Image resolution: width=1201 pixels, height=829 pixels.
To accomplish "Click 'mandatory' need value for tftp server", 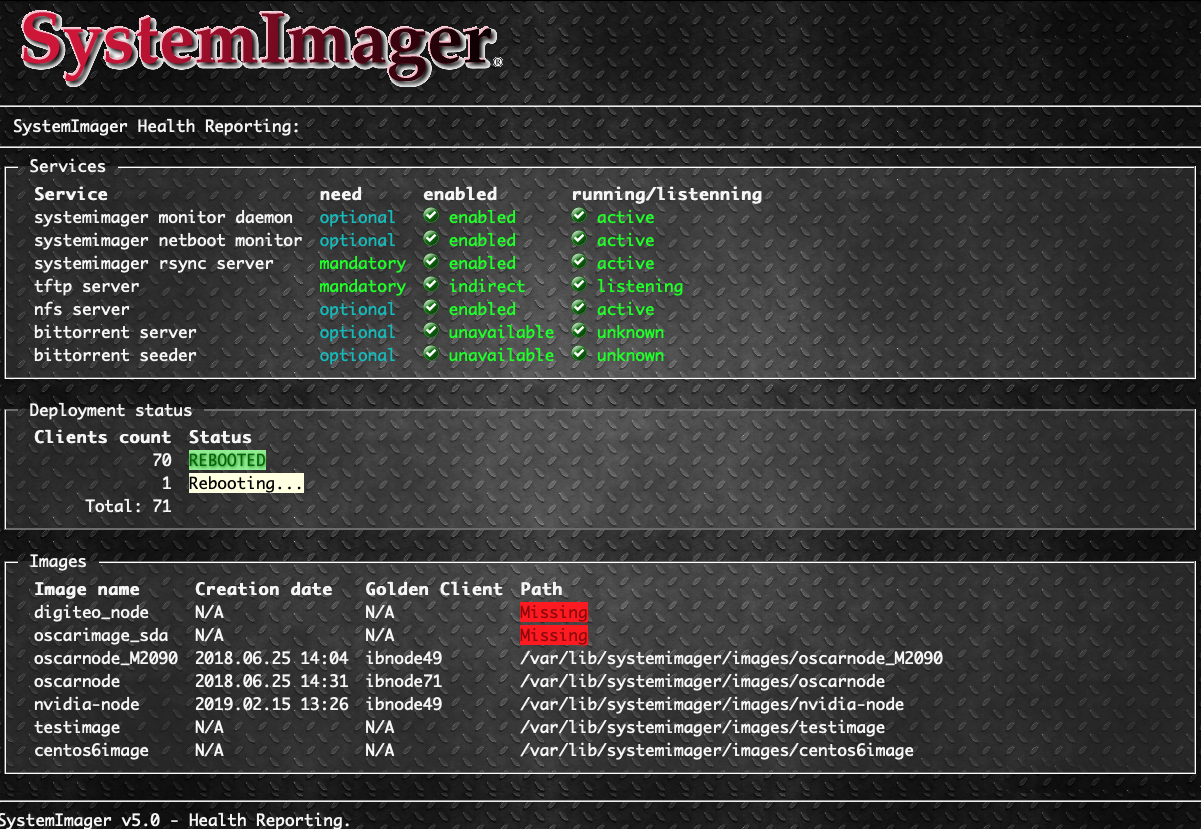I will point(362,286).
